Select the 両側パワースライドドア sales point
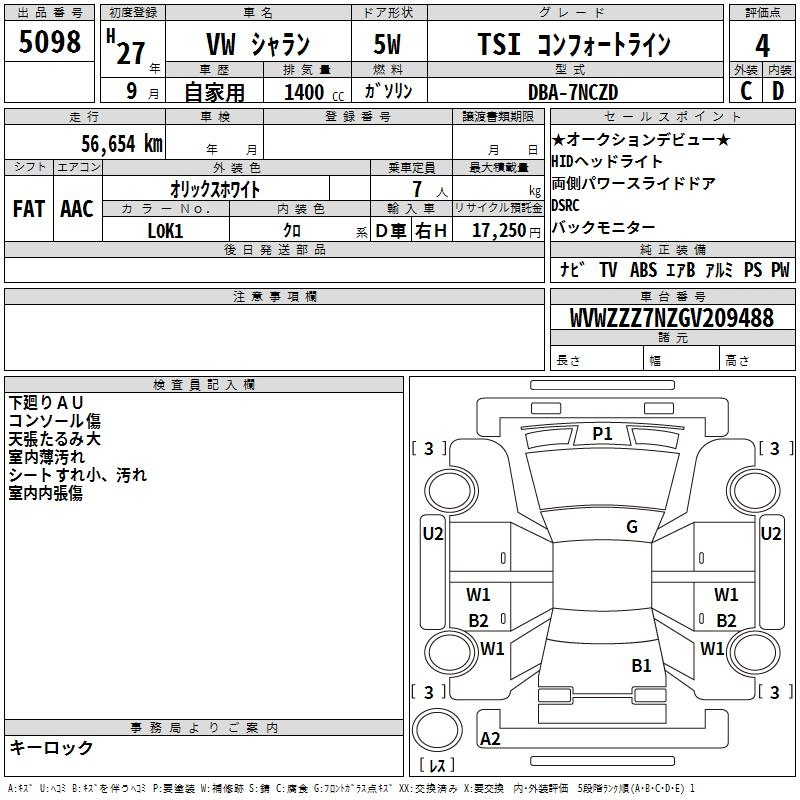 (633, 183)
